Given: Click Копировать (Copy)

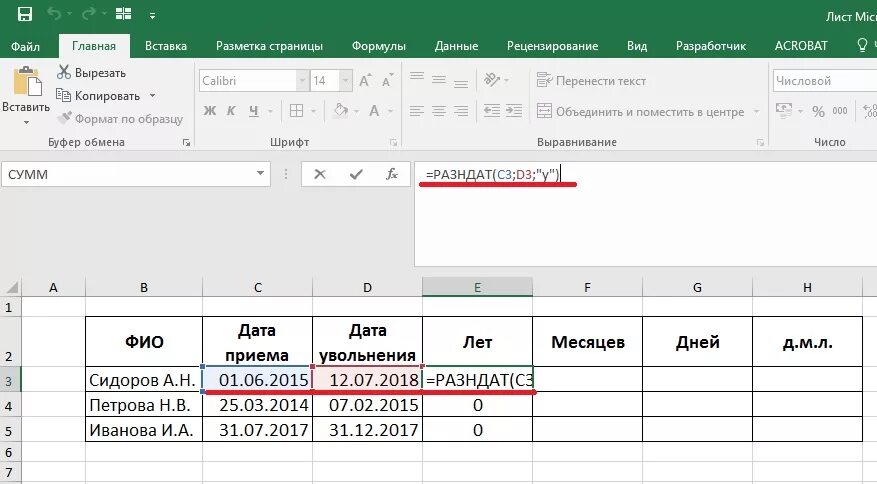Looking at the screenshot, I should click(x=98, y=96).
